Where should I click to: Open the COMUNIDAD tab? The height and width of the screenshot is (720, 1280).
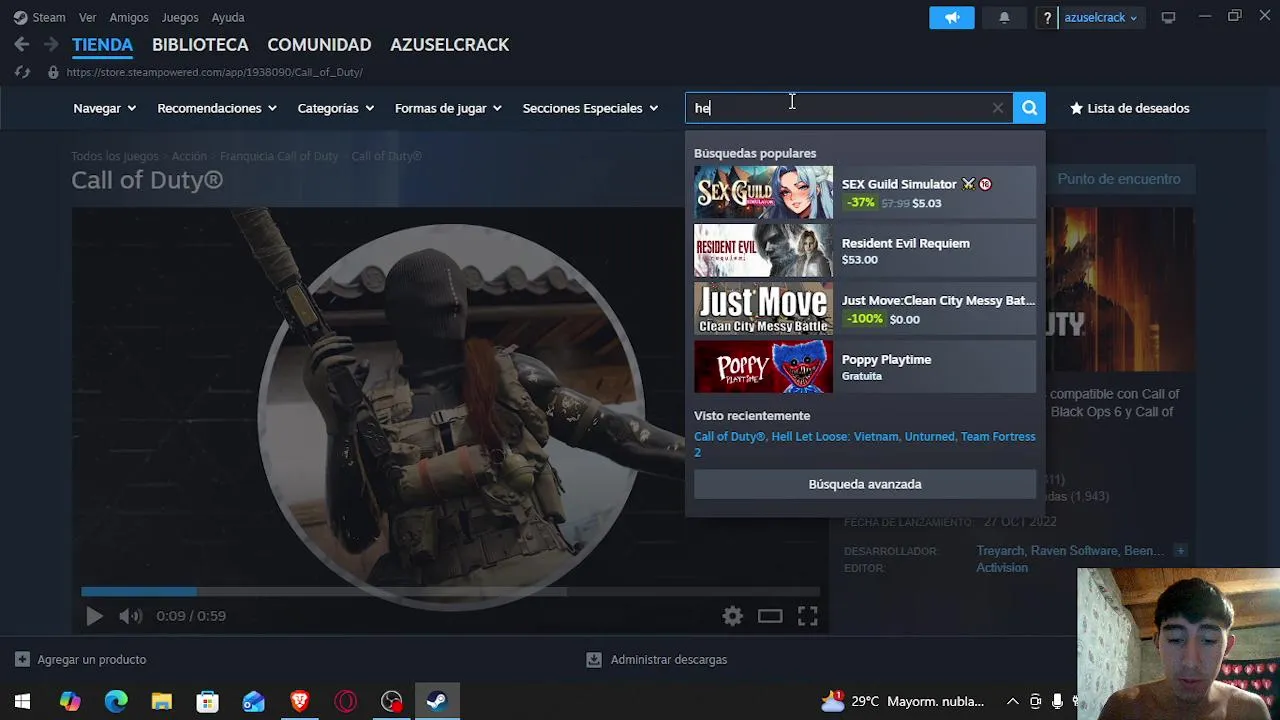(x=319, y=44)
